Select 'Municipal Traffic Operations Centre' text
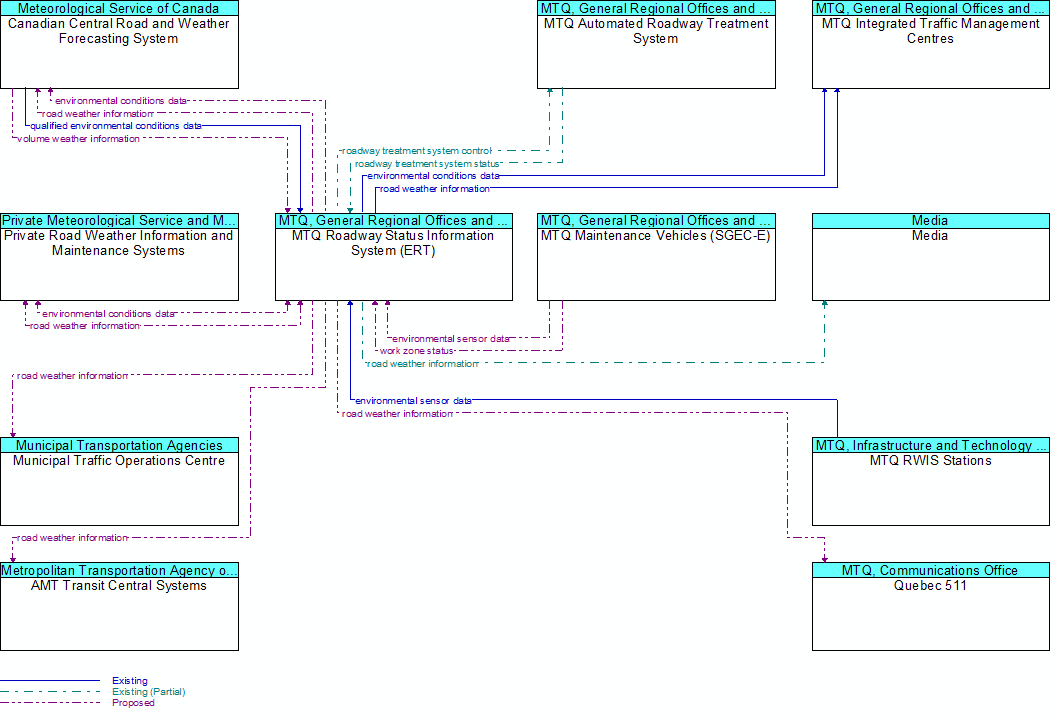 119,461
